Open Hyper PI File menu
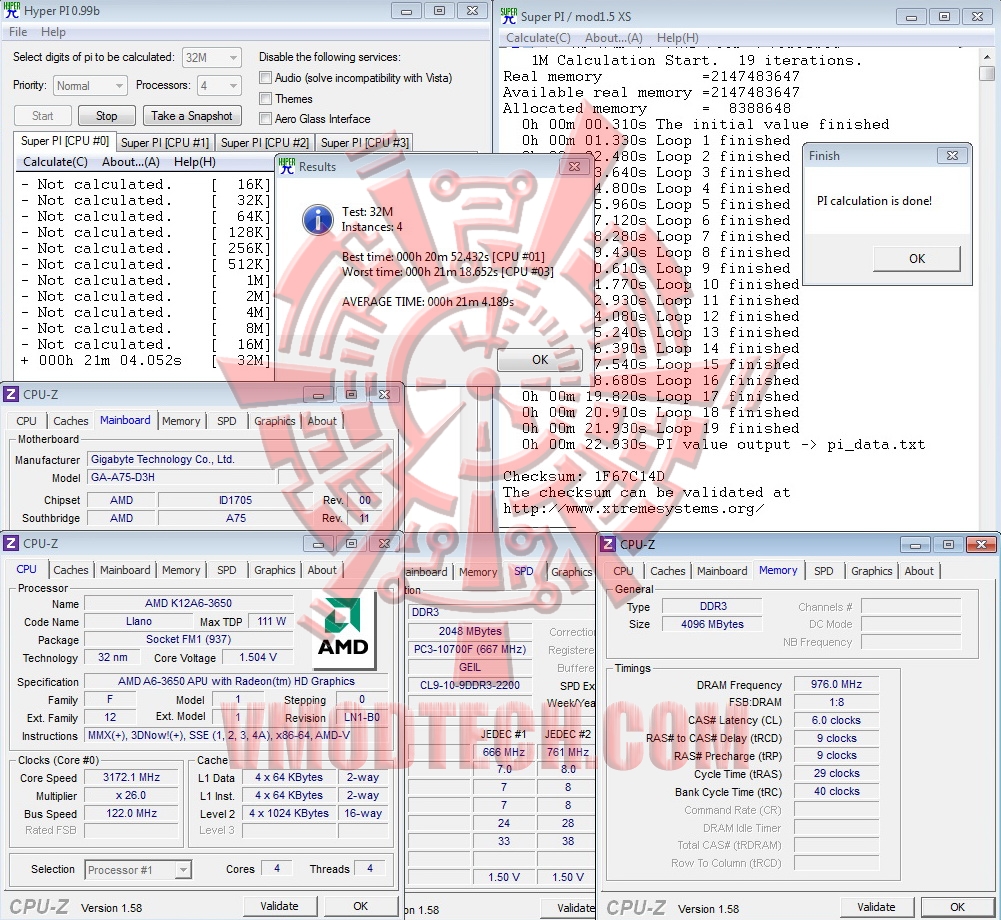The height and width of the screenshot is (920, 1001). point(18,32)
